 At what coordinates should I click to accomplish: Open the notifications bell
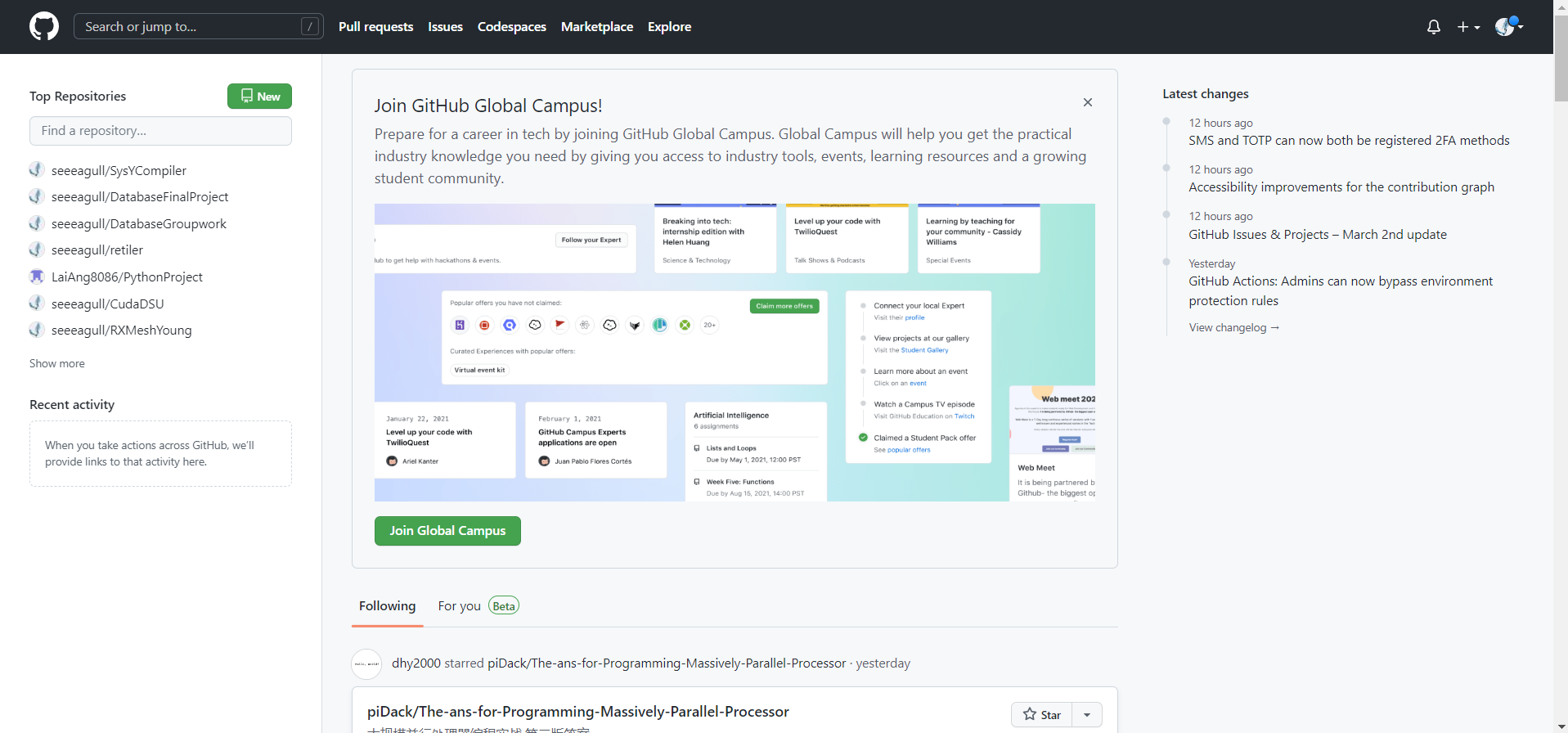1433,27
